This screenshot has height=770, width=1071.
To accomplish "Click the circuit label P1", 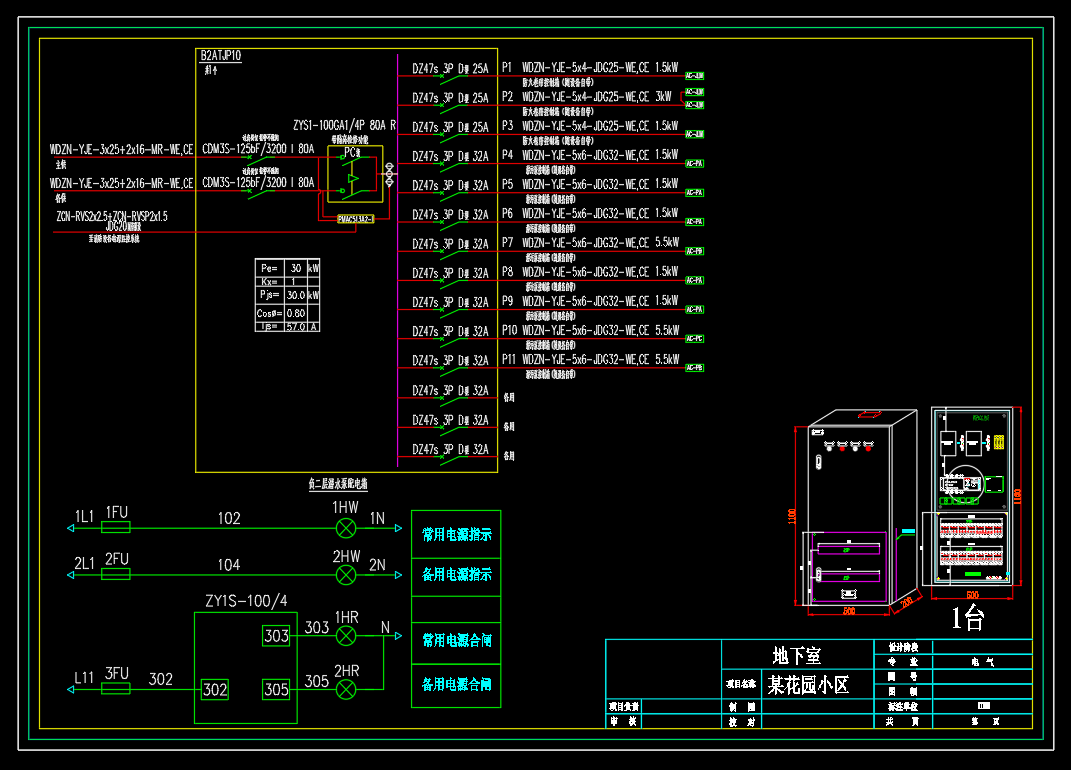I will tap(507, 68).
